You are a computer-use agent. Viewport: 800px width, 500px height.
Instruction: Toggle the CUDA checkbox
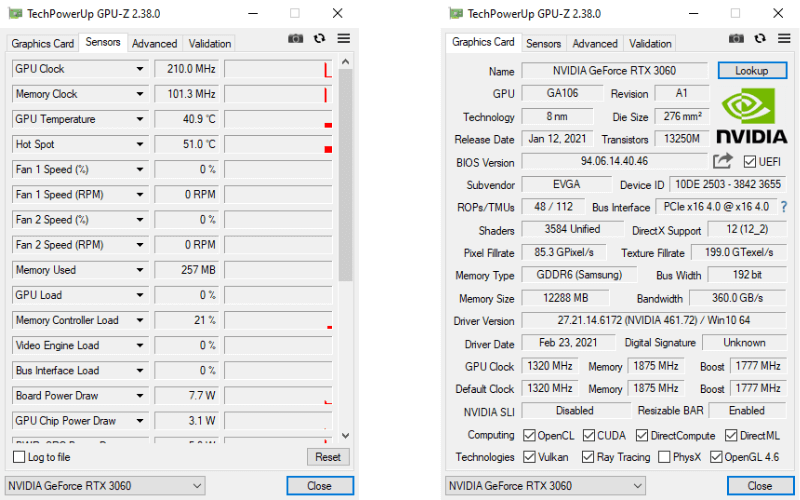click(x=589, y=435)
